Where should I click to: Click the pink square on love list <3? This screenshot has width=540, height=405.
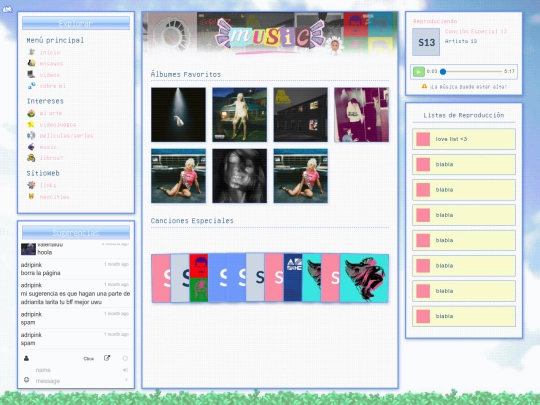click(x=423, y=139)
